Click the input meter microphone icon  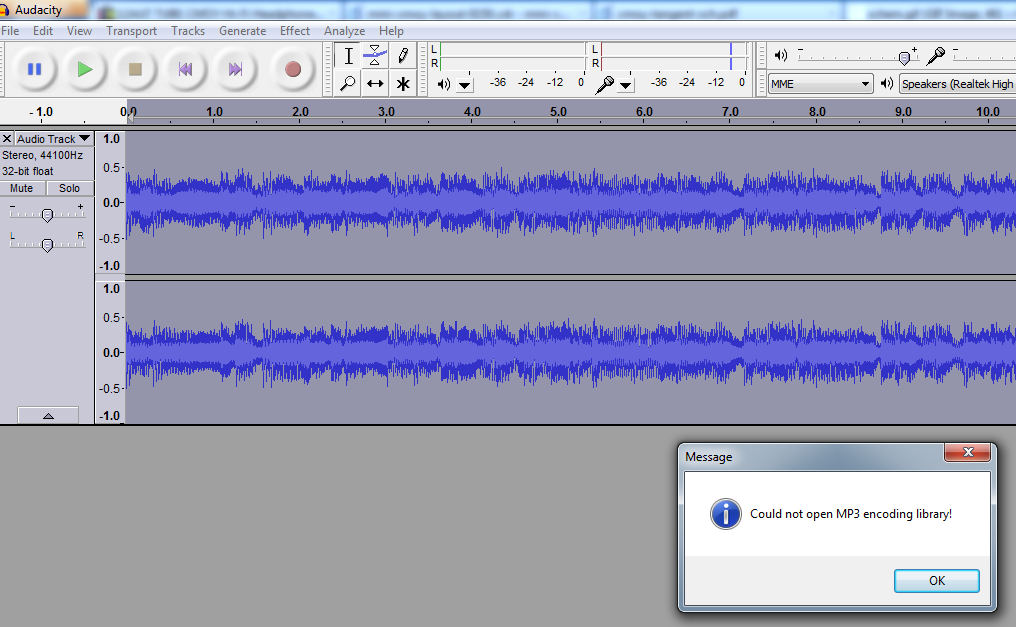(605, 84)
